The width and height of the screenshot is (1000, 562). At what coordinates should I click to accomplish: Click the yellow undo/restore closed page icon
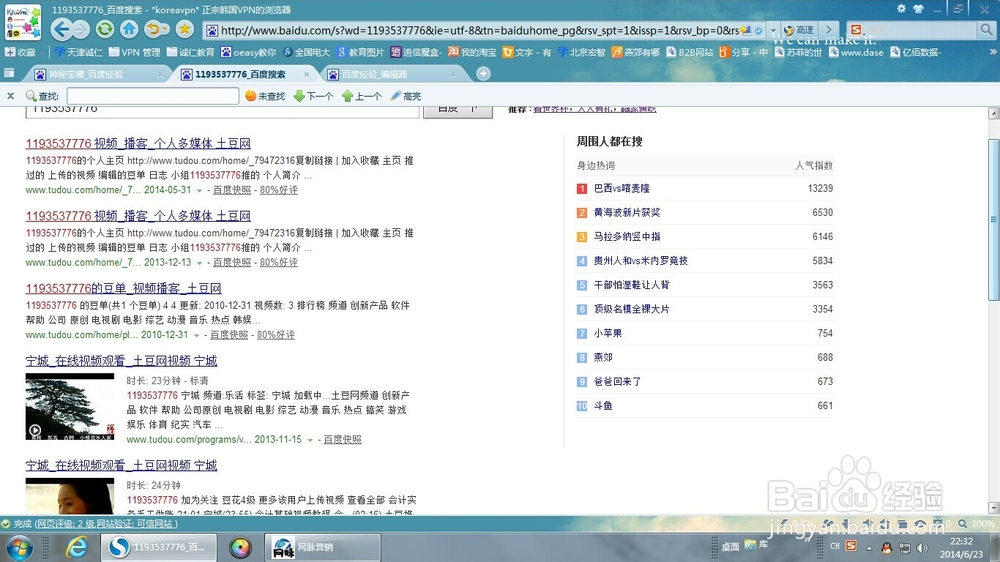point(153,29)
